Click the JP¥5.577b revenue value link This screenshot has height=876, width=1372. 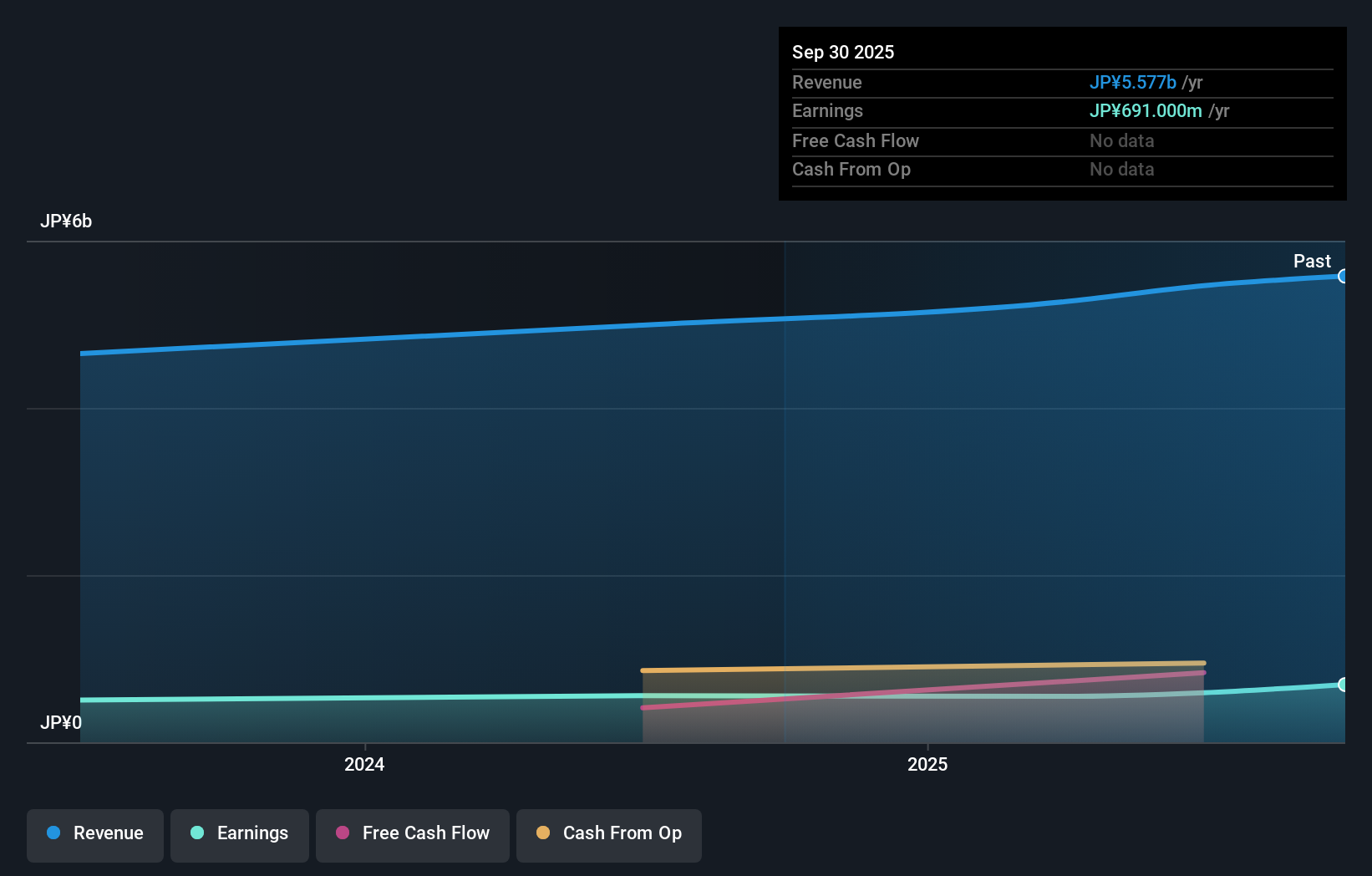(x=1133, y=82)
